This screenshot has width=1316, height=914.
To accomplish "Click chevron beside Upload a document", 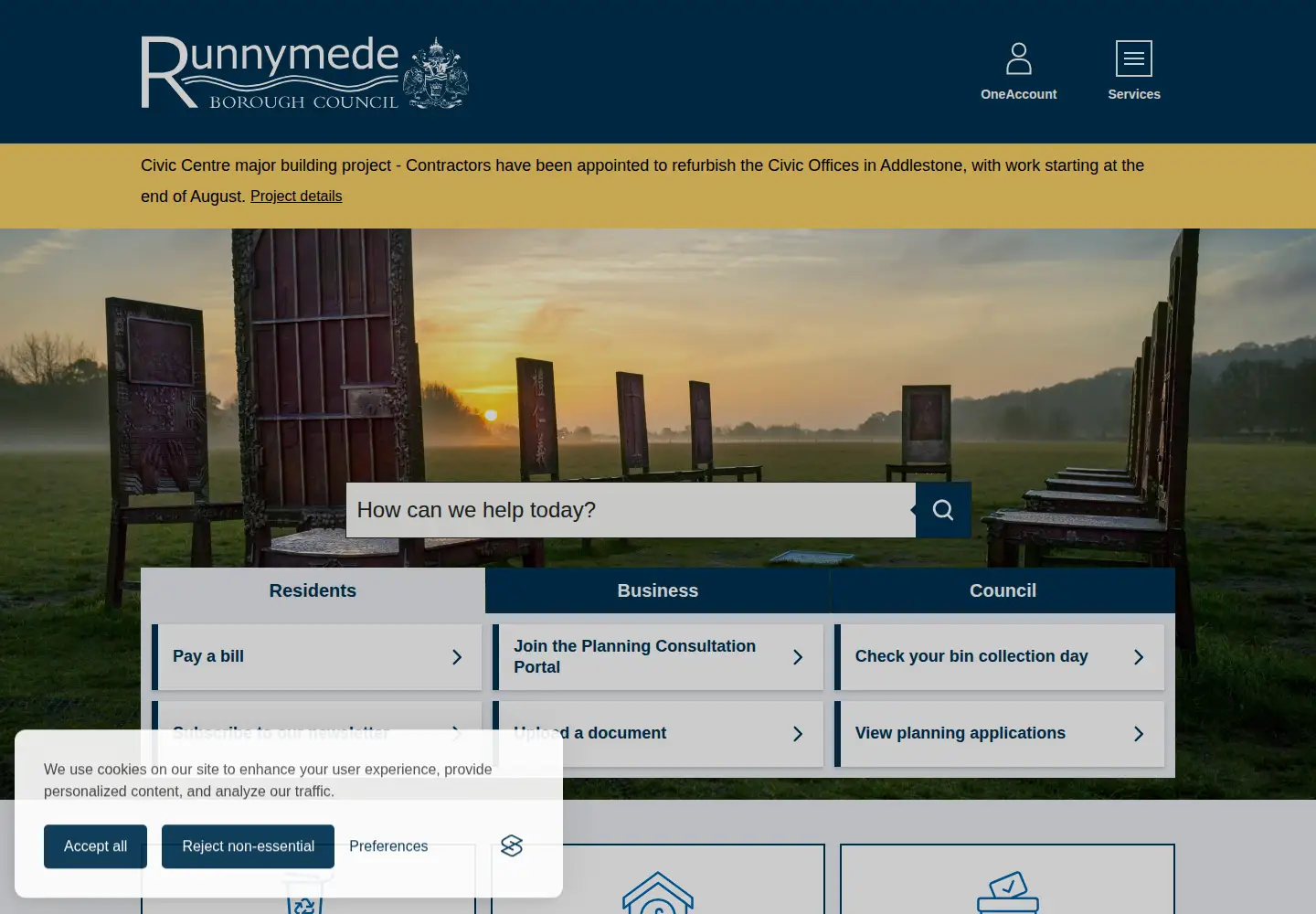I will 798,734.
